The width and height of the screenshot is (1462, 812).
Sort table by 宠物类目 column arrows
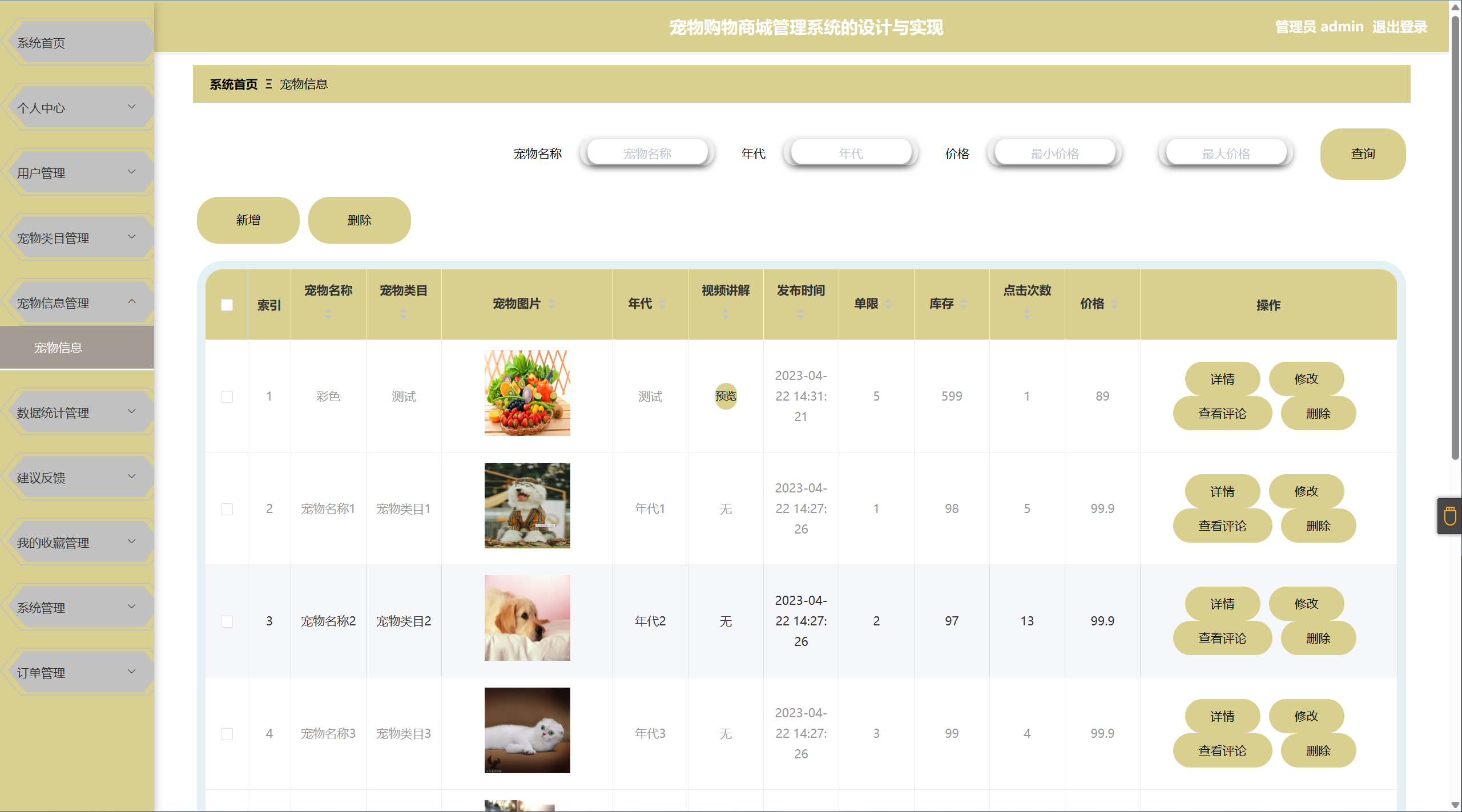[x=404, y=314]
